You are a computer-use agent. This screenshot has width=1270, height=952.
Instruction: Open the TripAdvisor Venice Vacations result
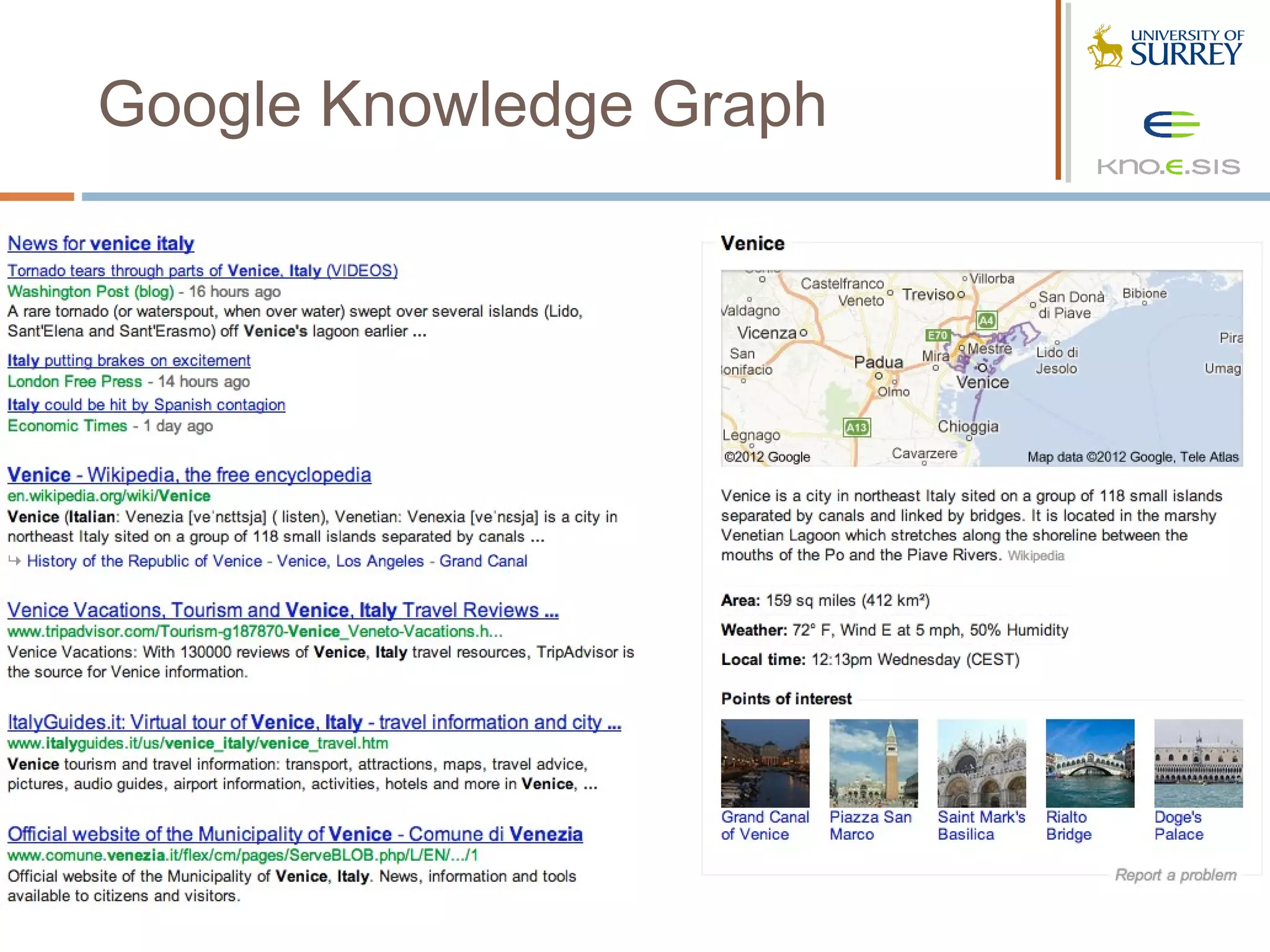tap(283, 610)
